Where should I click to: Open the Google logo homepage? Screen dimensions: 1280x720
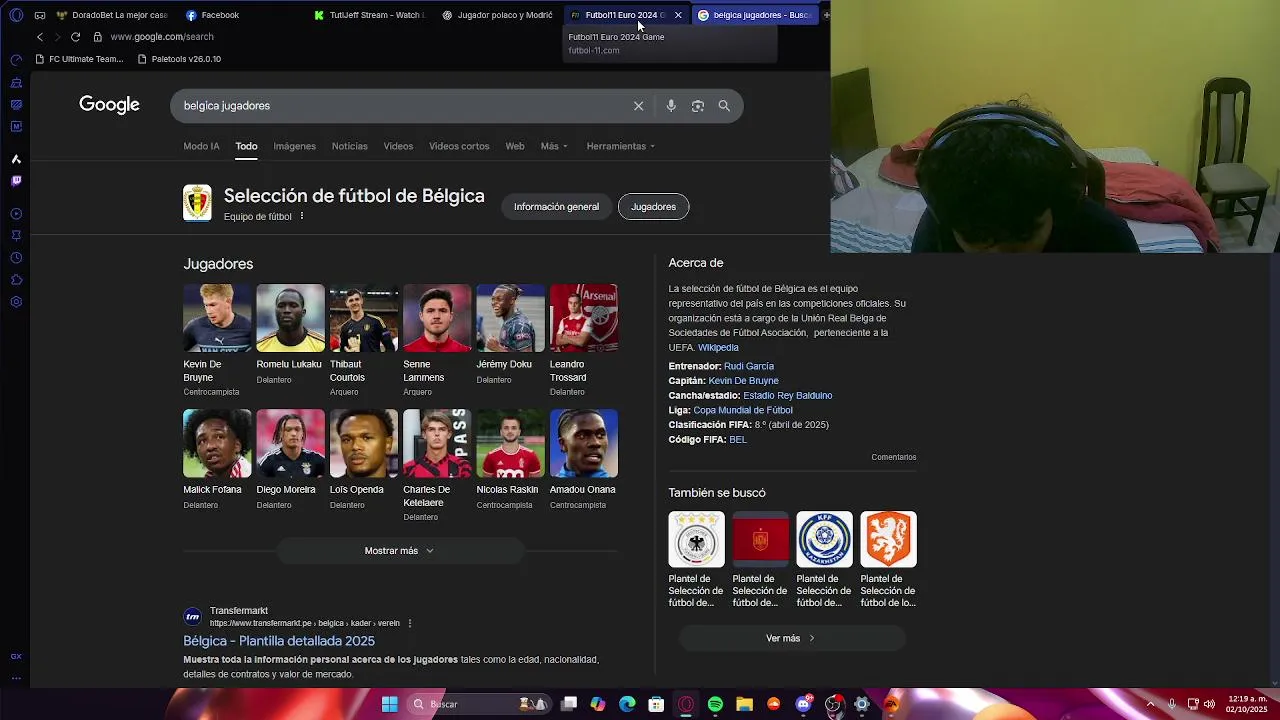[109, 105]
